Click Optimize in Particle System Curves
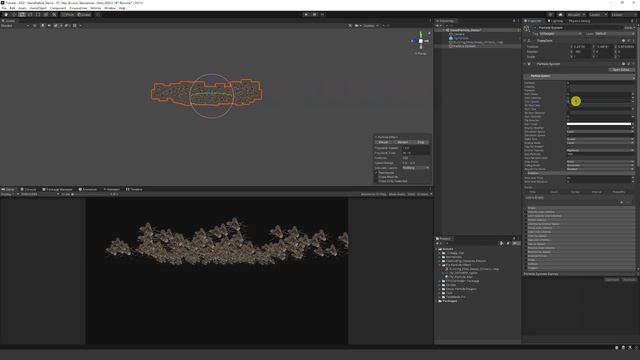The width and height of the screenshot is (640, 360). tap(611, 280)
